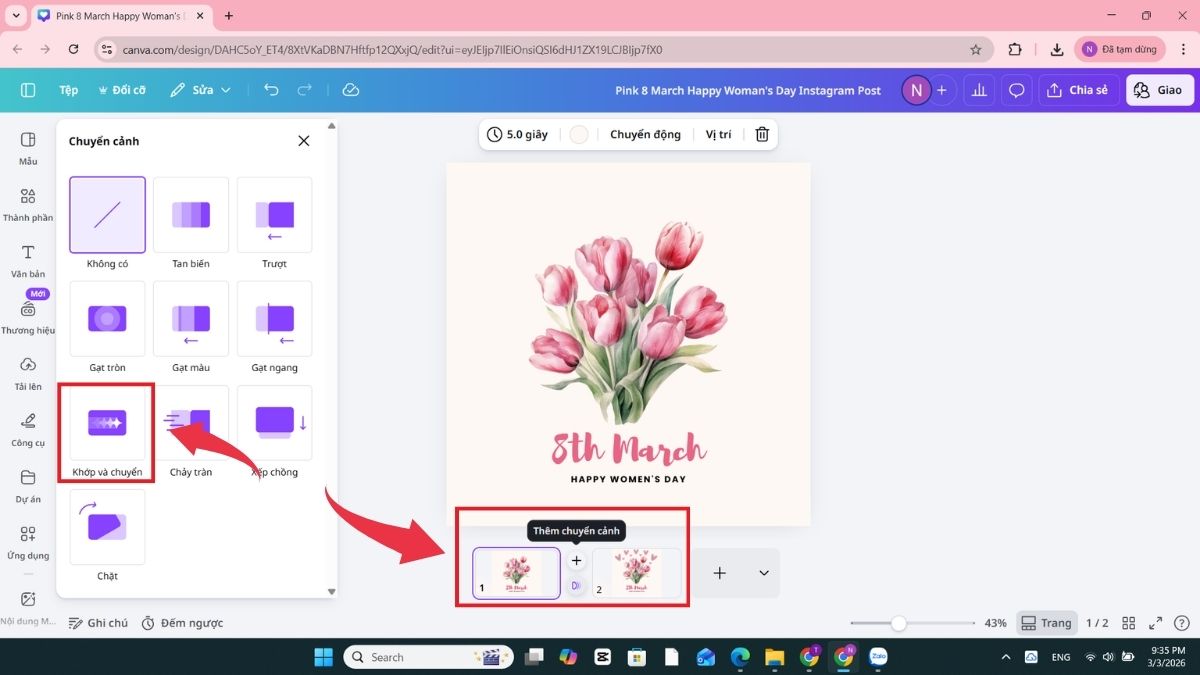Open the page background color swatch
Screen dimensions: 1200x675
pyautogui.click(x=579, y=134)
